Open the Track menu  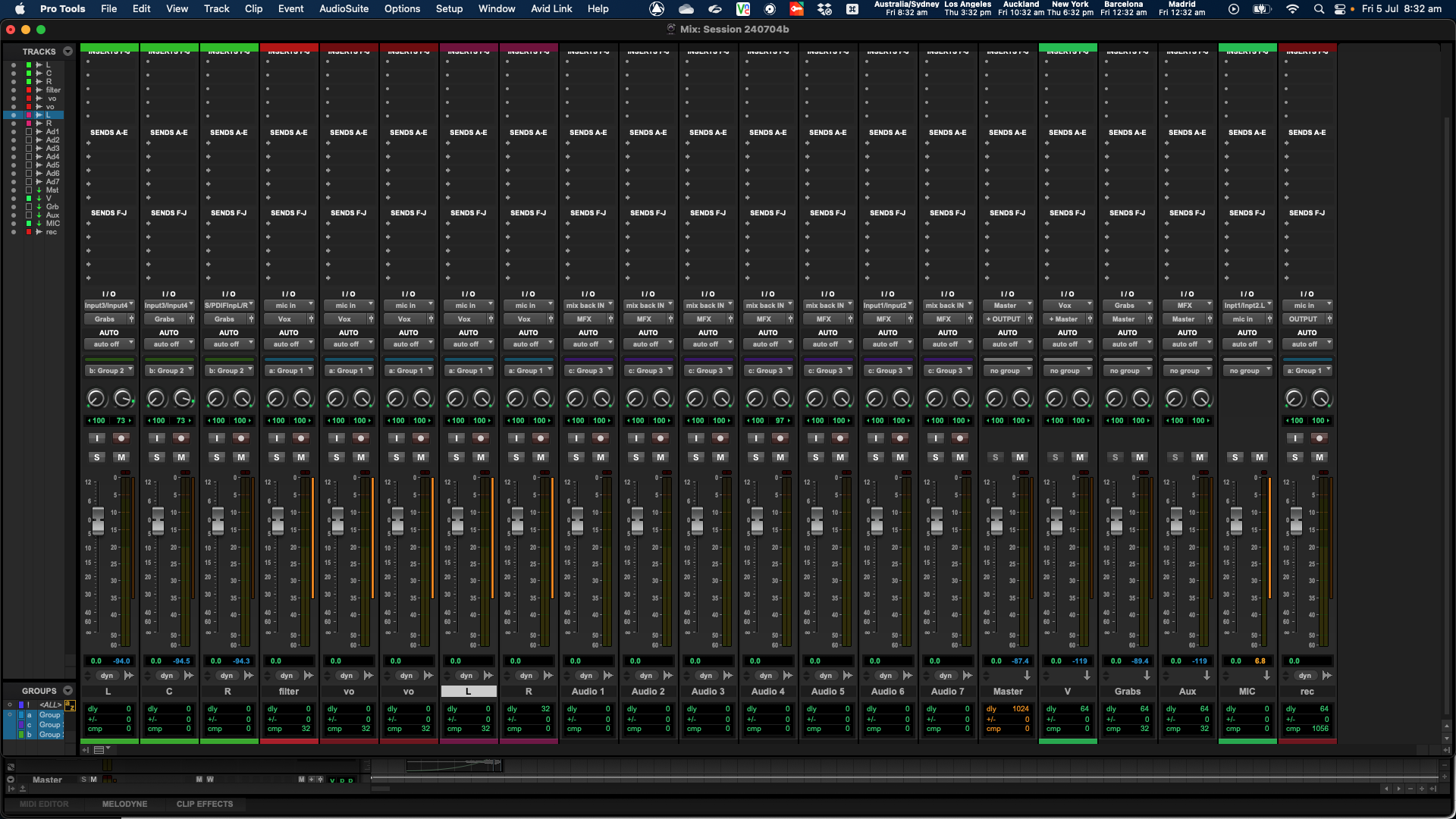tap(216, 9)
